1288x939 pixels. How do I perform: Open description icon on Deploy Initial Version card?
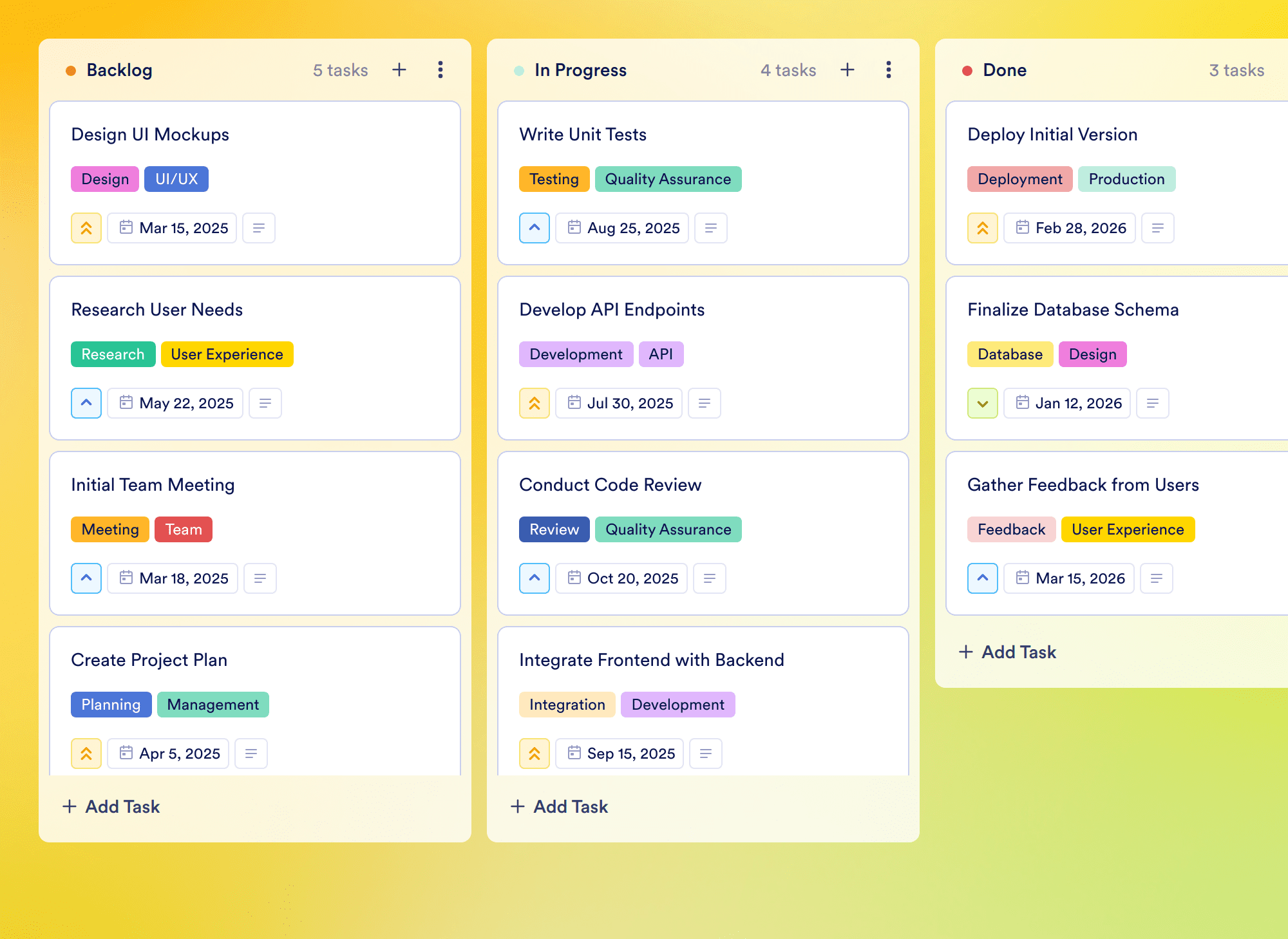[x=1158, y=228]
